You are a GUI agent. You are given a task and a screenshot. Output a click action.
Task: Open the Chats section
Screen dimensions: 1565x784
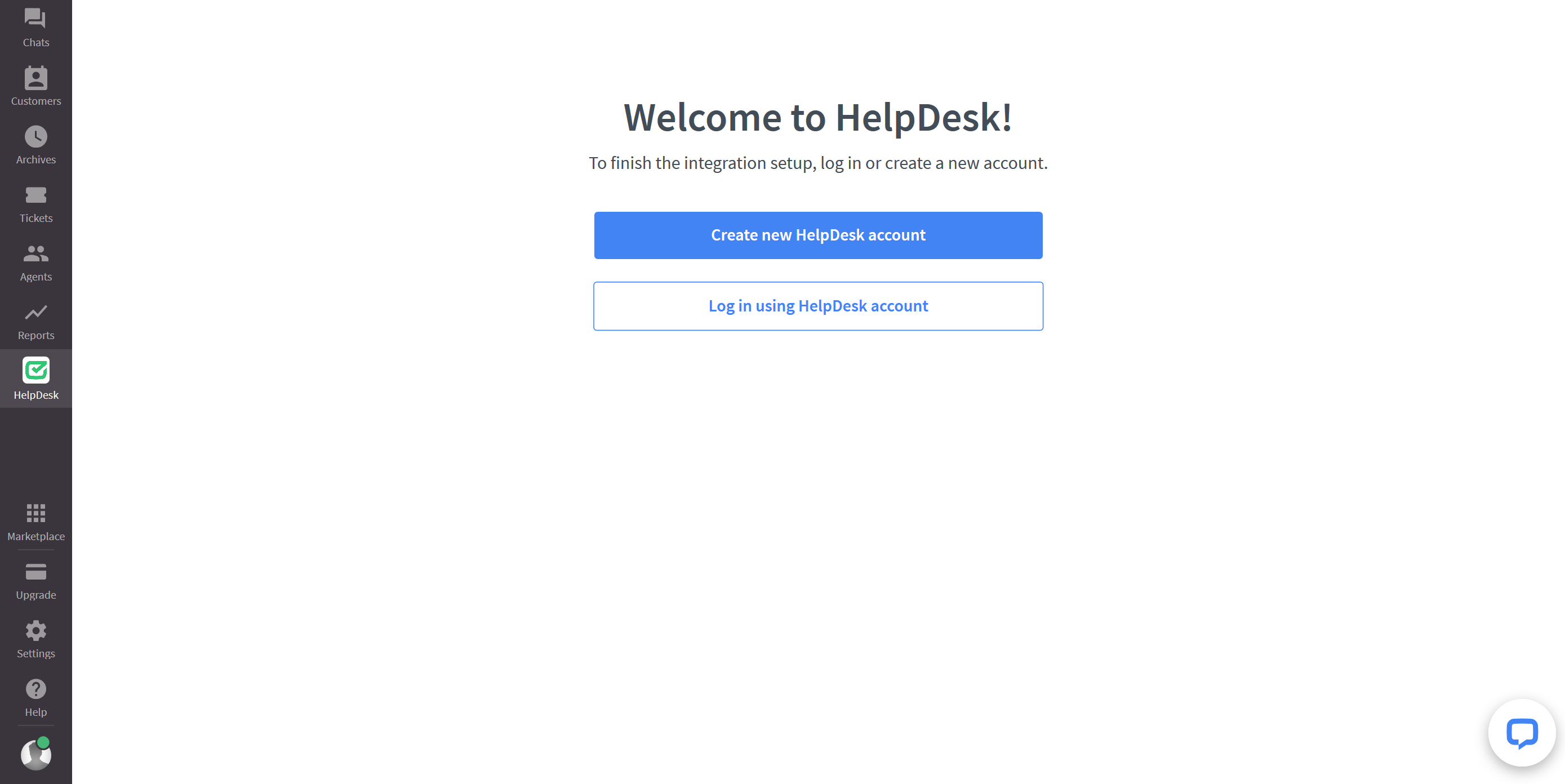click(35, 27)
